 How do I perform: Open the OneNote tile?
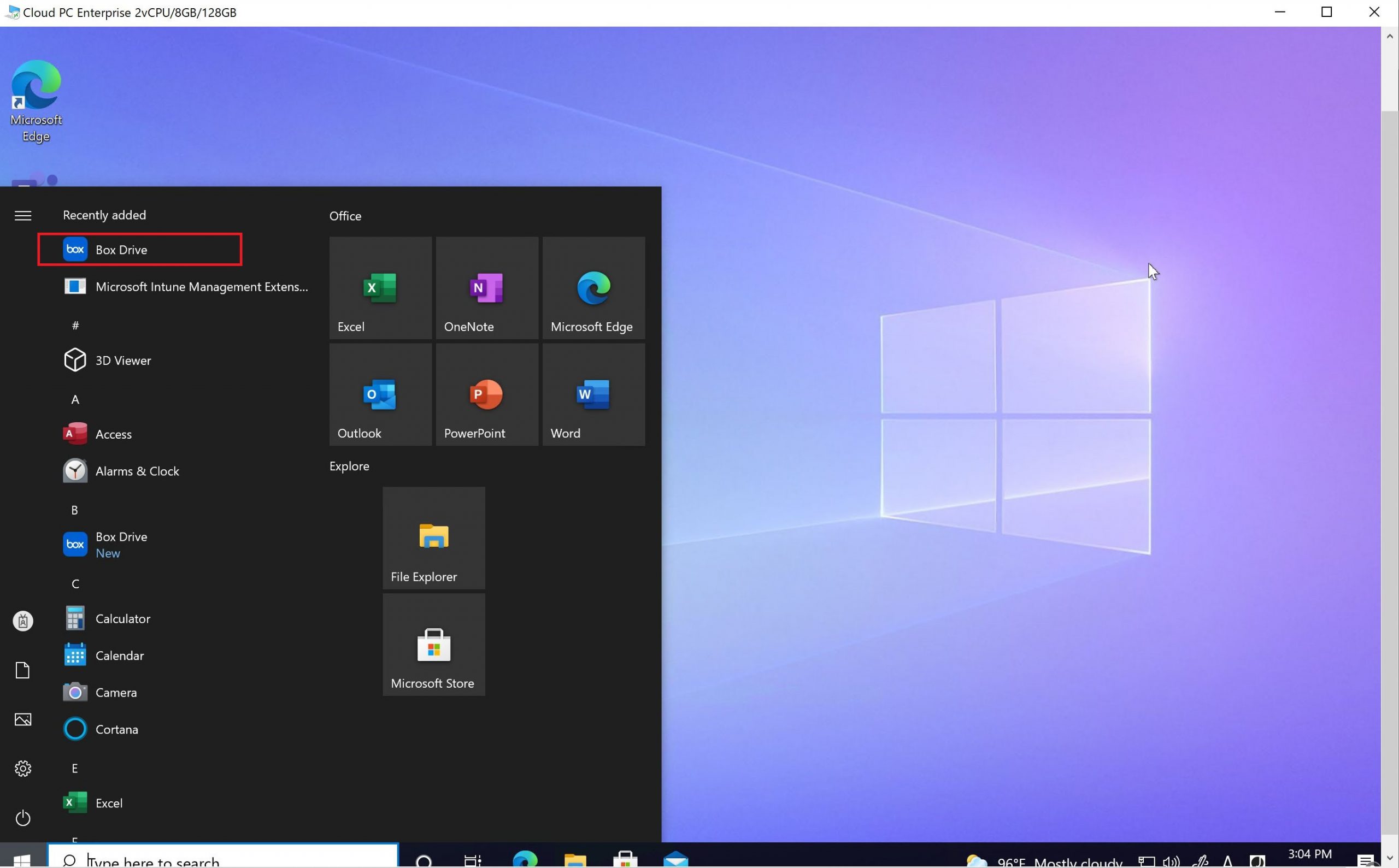(486, 288)
